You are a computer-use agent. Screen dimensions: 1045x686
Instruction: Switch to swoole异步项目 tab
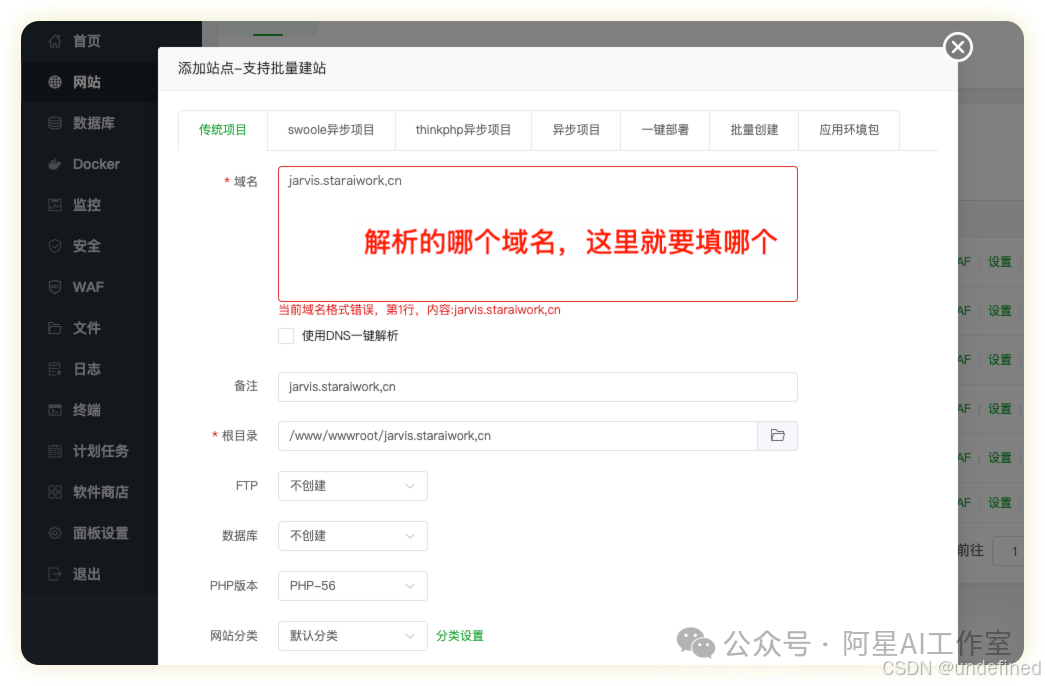pos(331,130)
